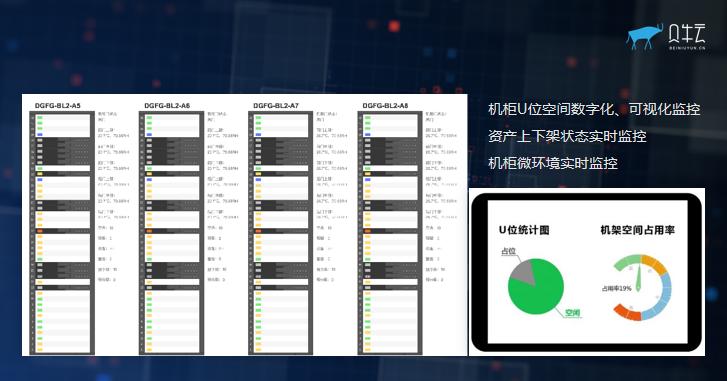Select cabinet title DGFG-BL2-A5
Viewport: 727px width, 381px height.
pos(57,106)
